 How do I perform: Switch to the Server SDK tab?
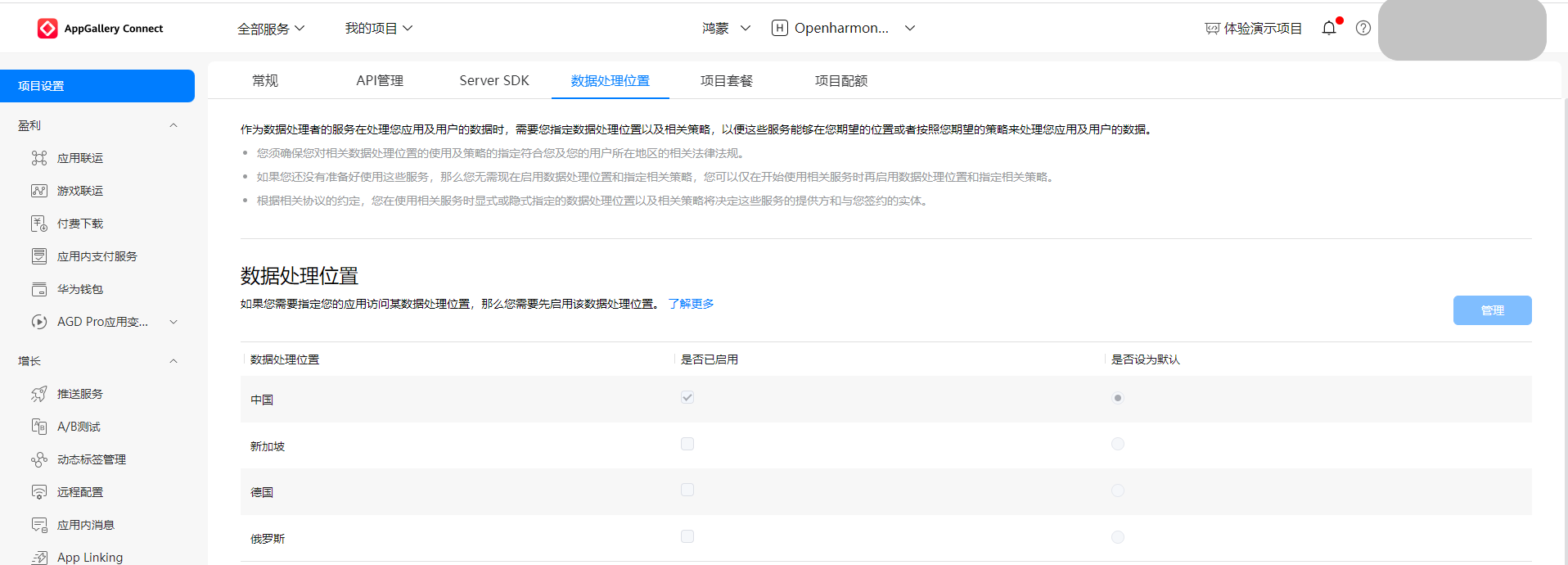coord(494,80)
